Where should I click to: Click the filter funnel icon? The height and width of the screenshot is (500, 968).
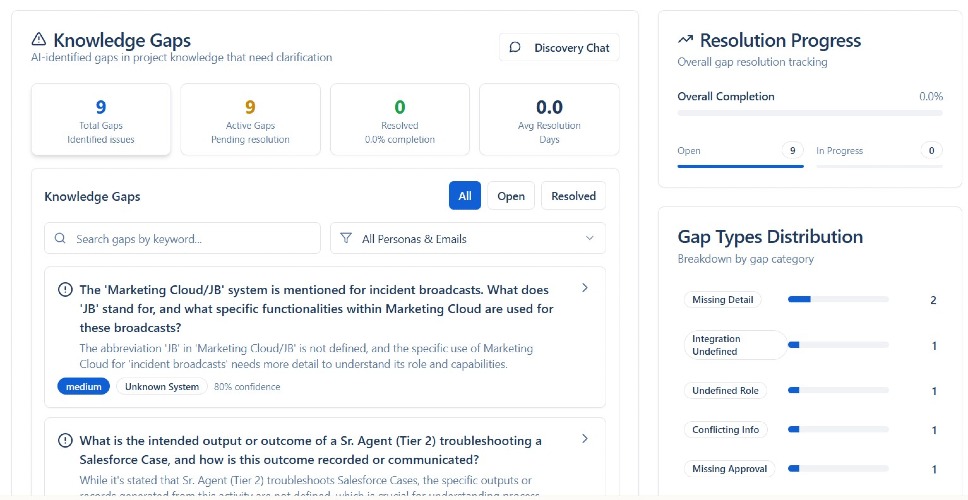tap(346, 238)
